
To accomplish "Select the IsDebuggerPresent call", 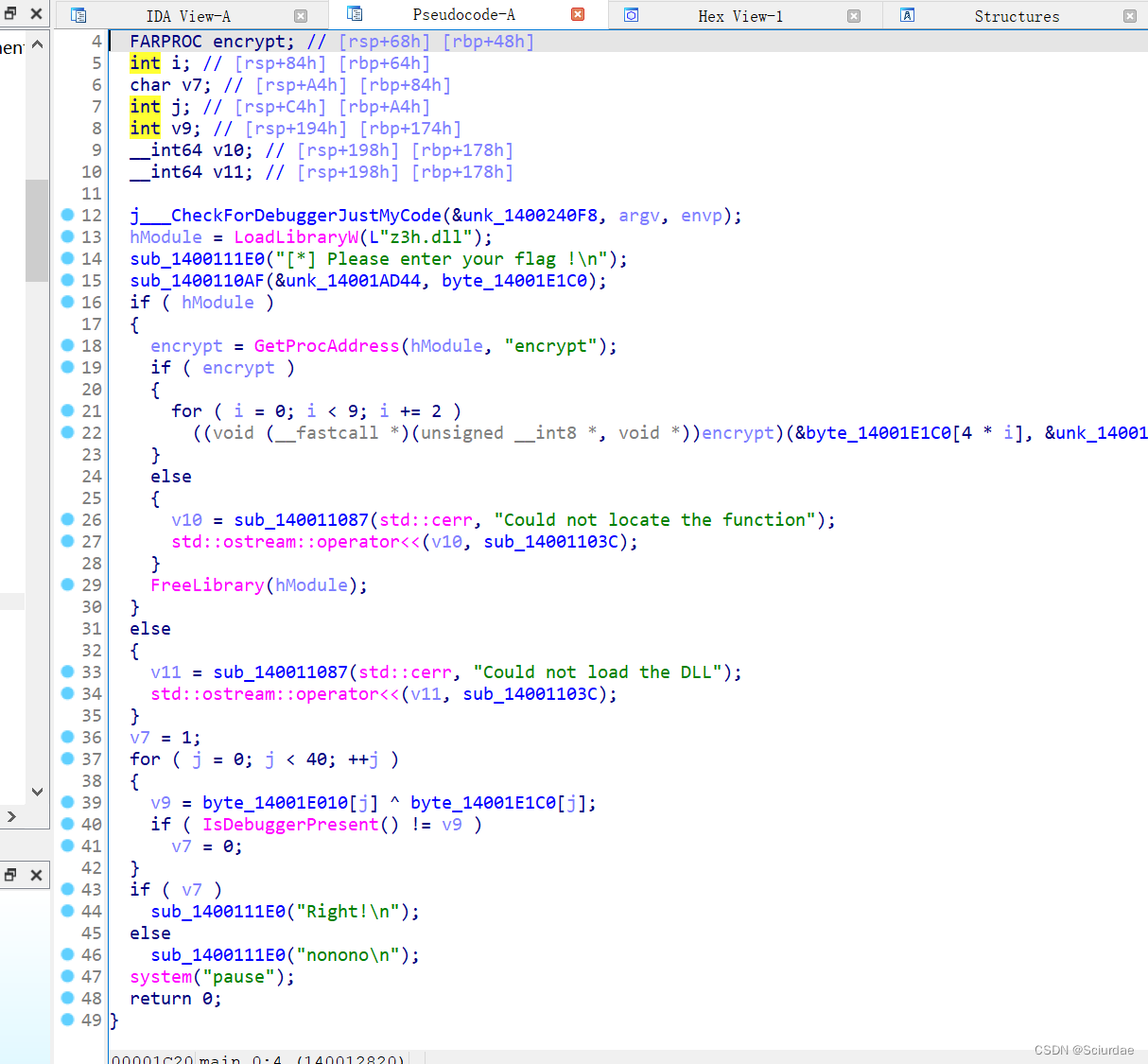I will [290, 825].
